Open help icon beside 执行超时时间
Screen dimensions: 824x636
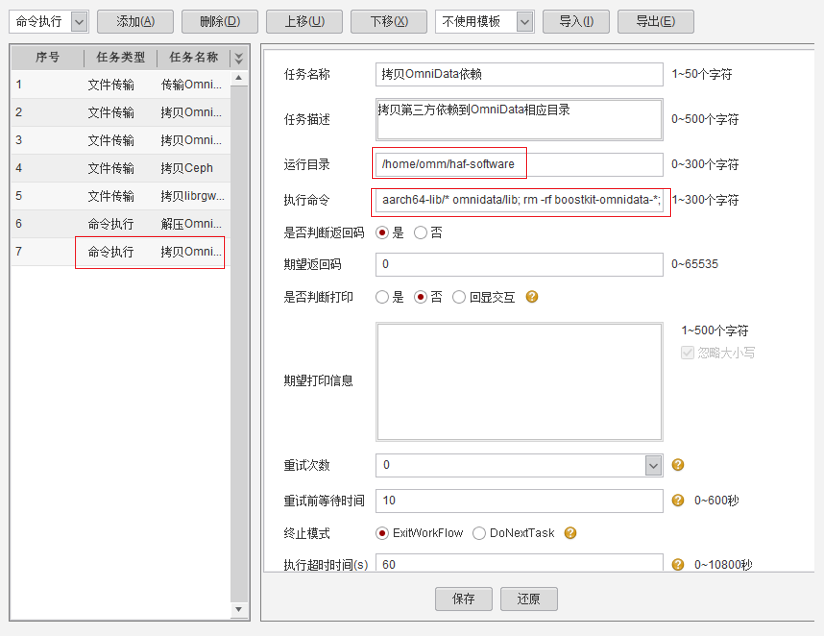678,565
